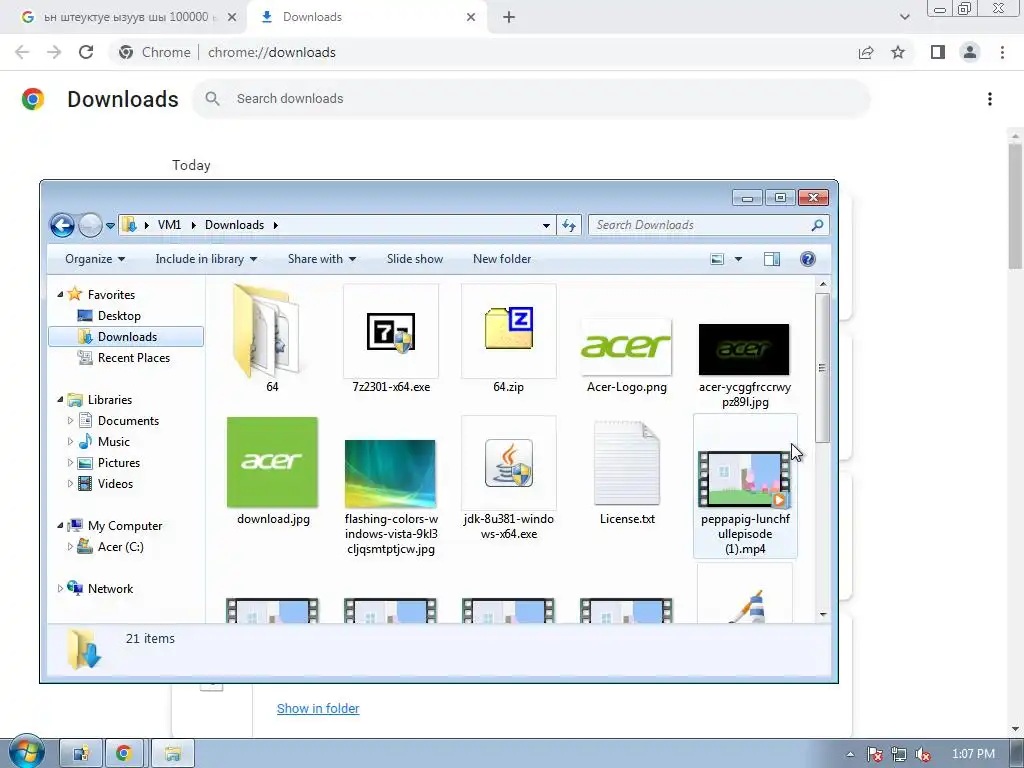The width and height of the screenshot is (1024, 768).
Task: Collapse My Computer node
Action: 60,526
